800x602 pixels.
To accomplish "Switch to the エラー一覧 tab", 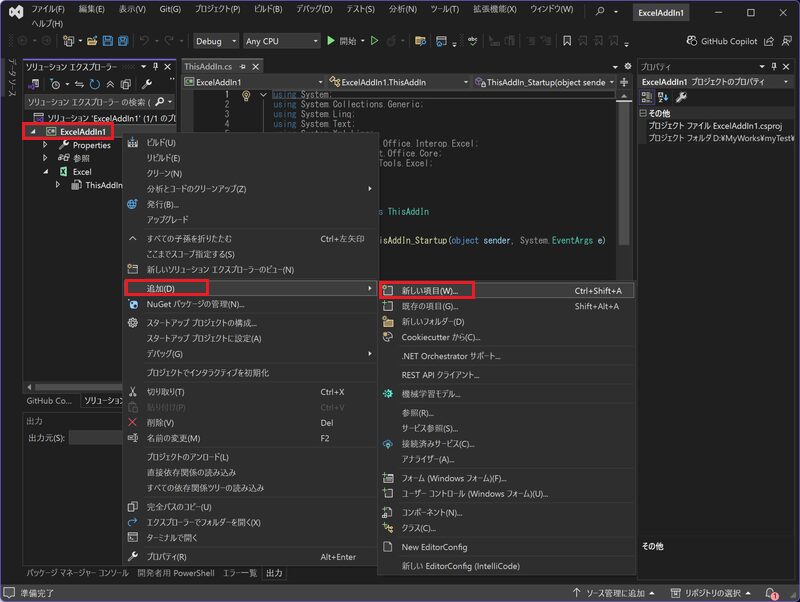I will point(240,573).
